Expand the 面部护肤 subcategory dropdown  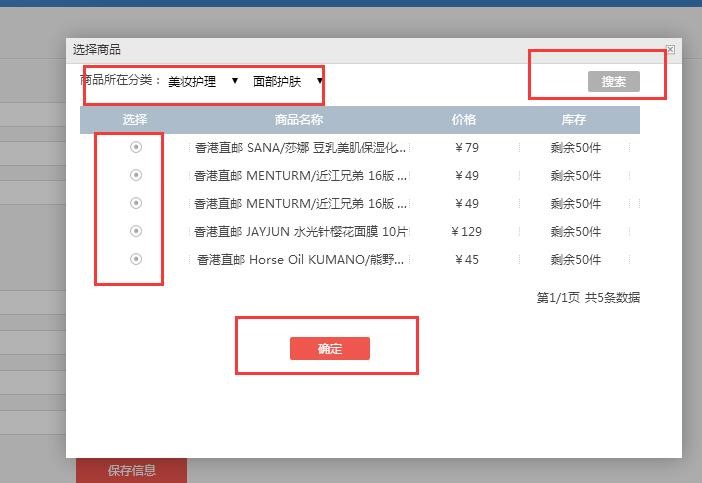click(x=287, y=82)
